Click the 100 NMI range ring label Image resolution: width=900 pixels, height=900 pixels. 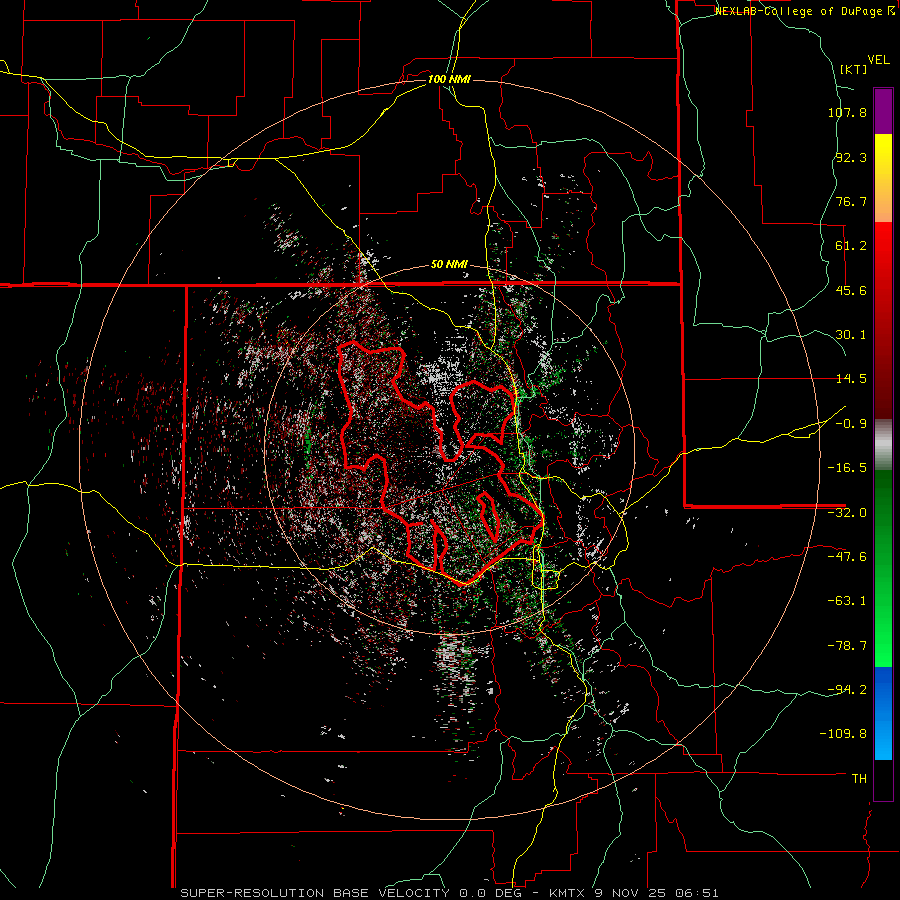(x=449, y=79)
